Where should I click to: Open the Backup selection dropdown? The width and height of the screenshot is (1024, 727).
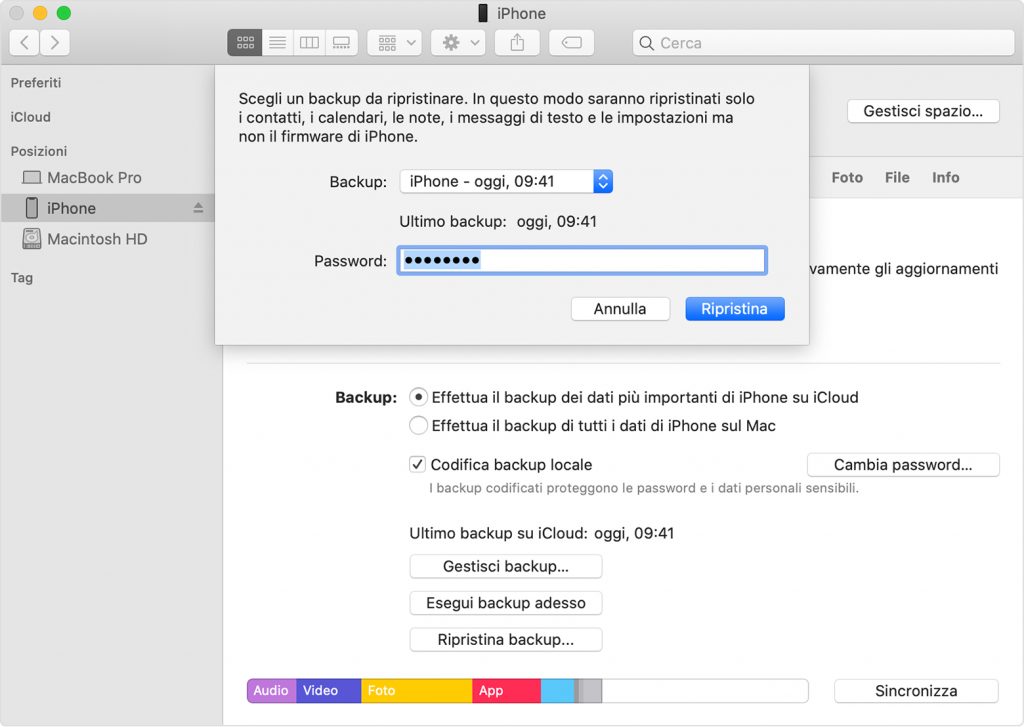[506, 181]
